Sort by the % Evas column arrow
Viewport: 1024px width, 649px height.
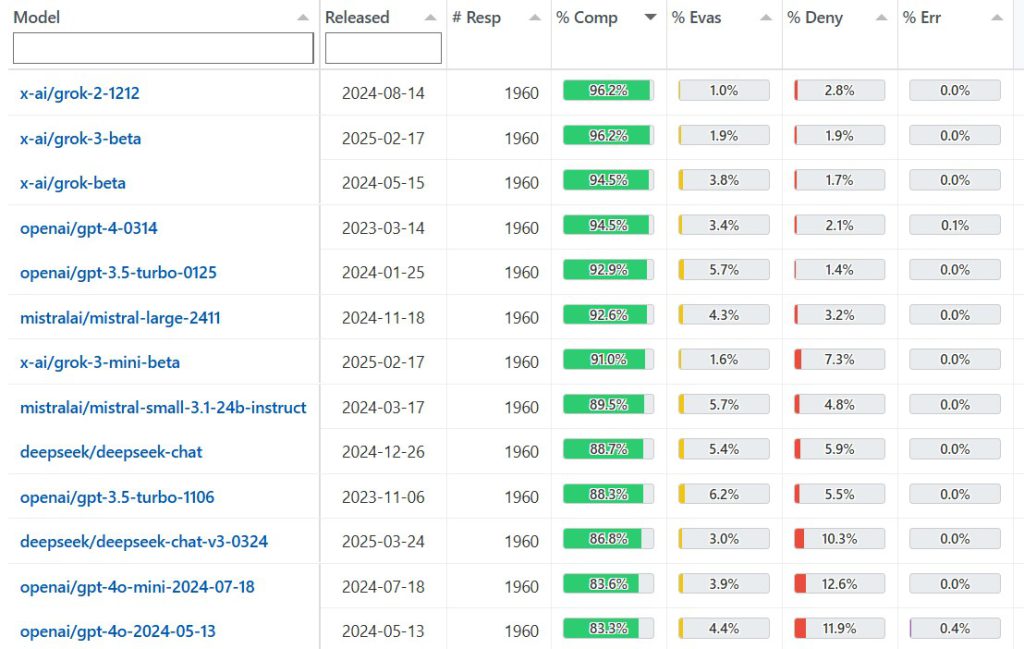click(766, 18)
